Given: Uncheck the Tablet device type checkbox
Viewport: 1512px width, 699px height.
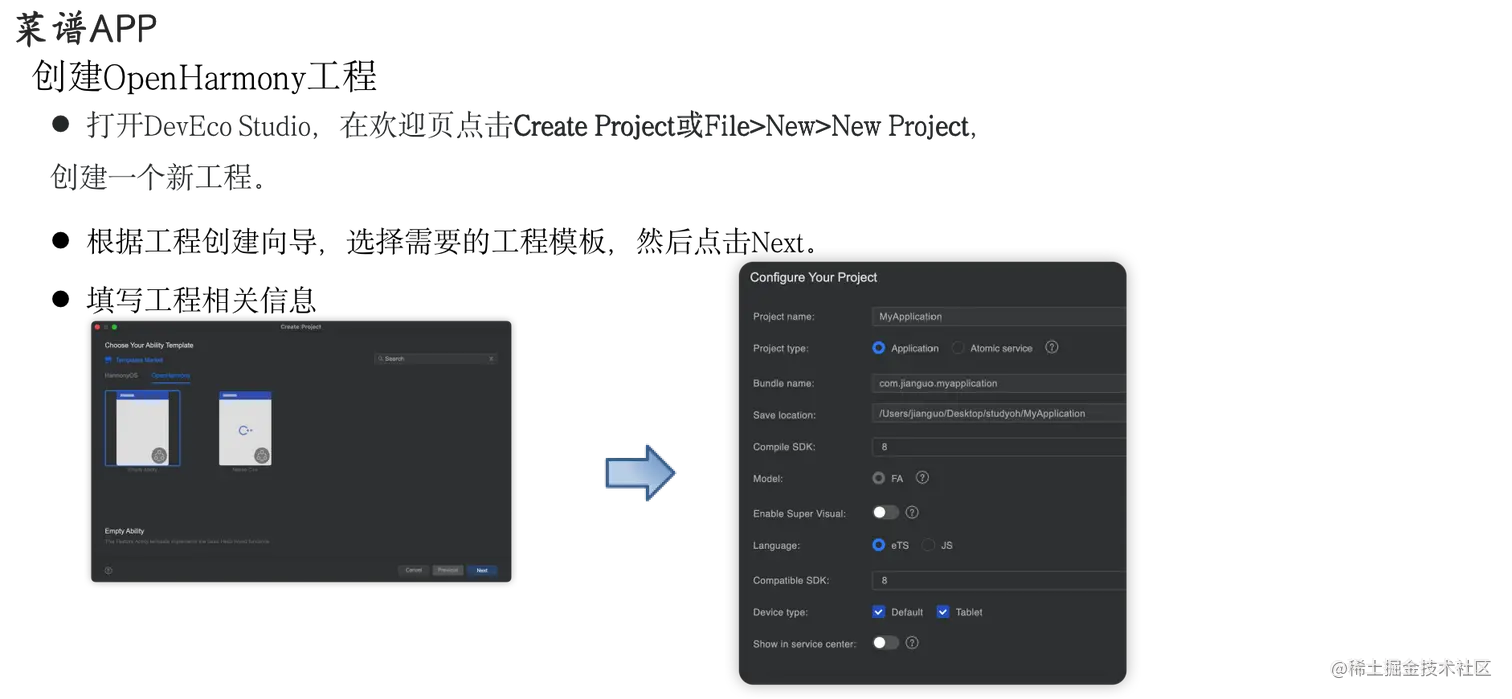Looking at the screenshot, I should (943, 611).
